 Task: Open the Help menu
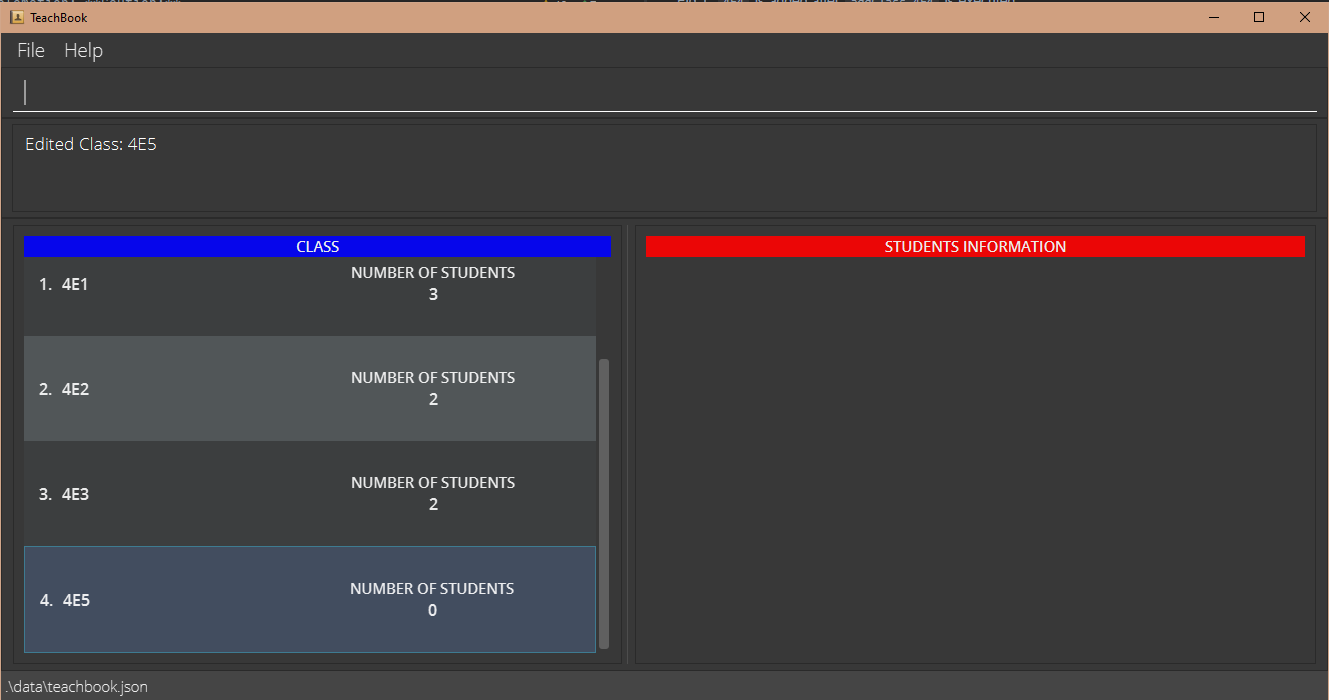point(83,50)
